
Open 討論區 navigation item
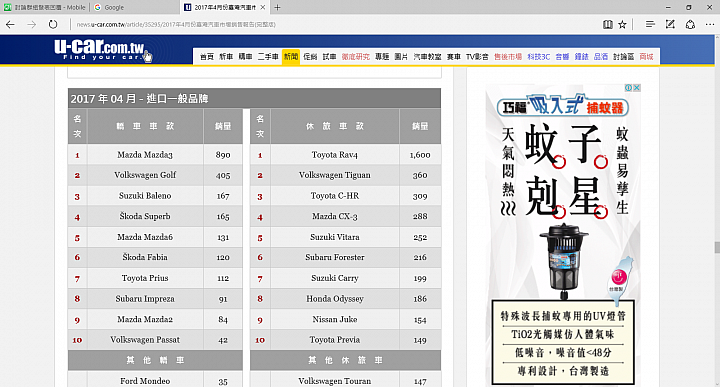click(x=624, y=57)
